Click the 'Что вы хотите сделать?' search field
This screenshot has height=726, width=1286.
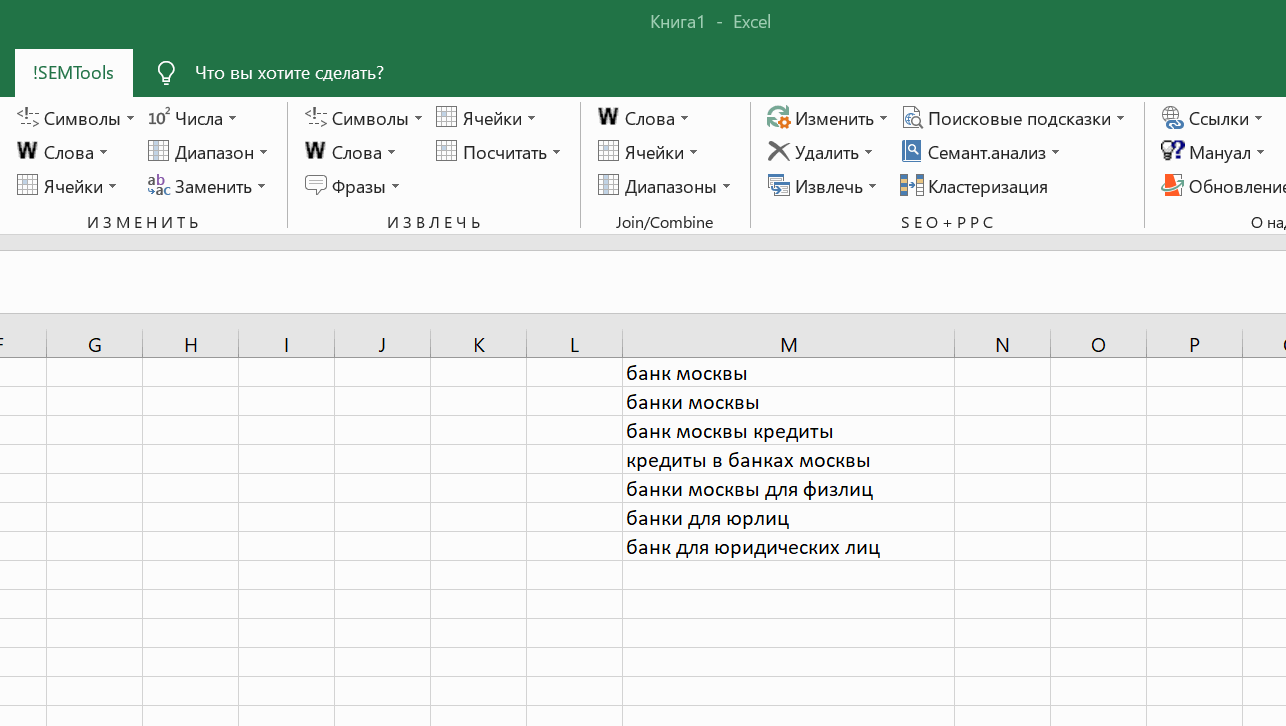(x=289, y=73)
